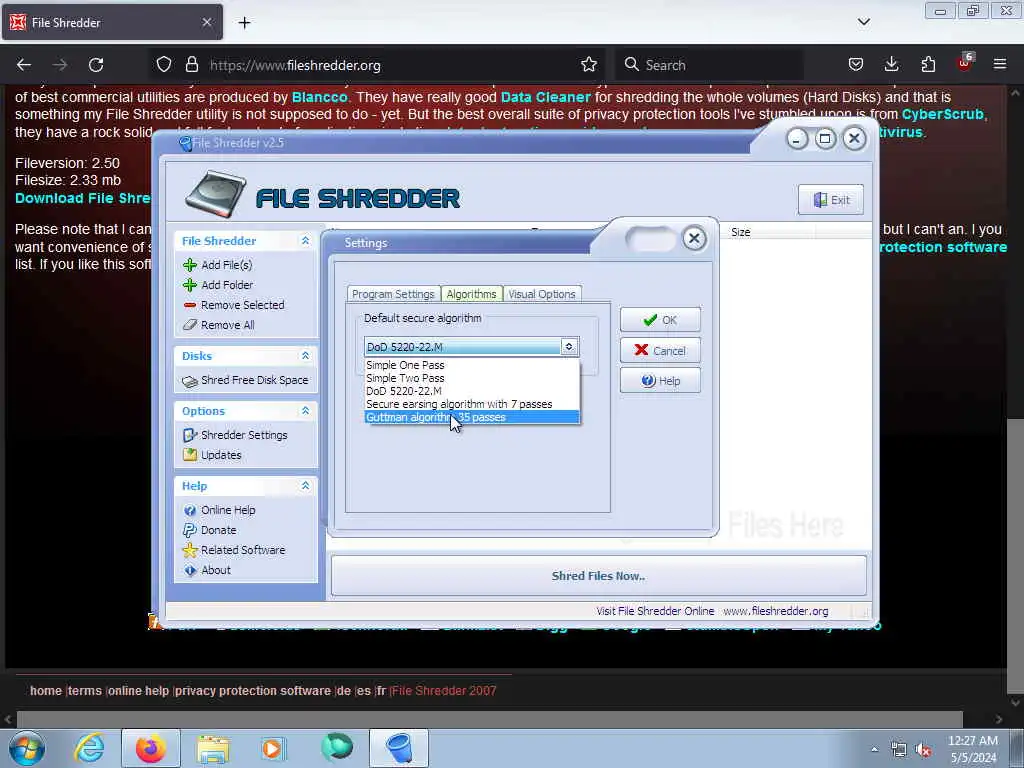Select the File Shredder browser tab
This screenshot has height=768, width=1024.
pos(112,22)
